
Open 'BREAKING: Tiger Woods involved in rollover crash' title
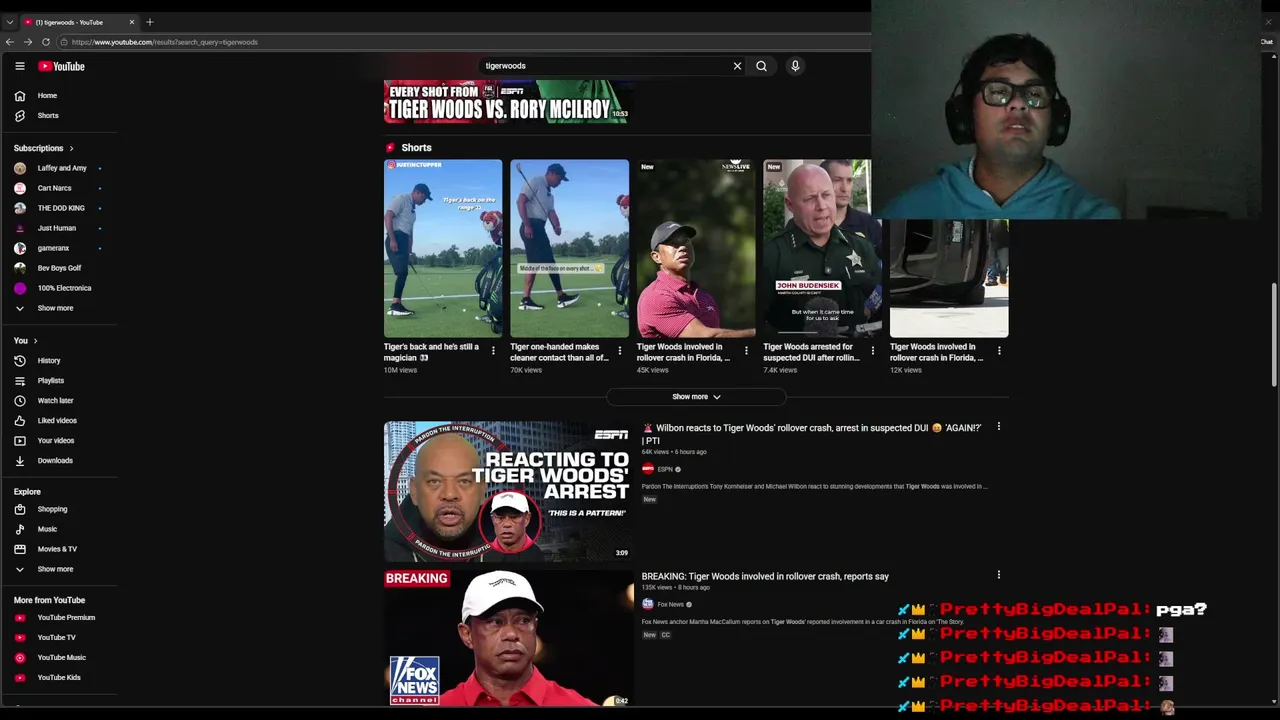(765, 577)
